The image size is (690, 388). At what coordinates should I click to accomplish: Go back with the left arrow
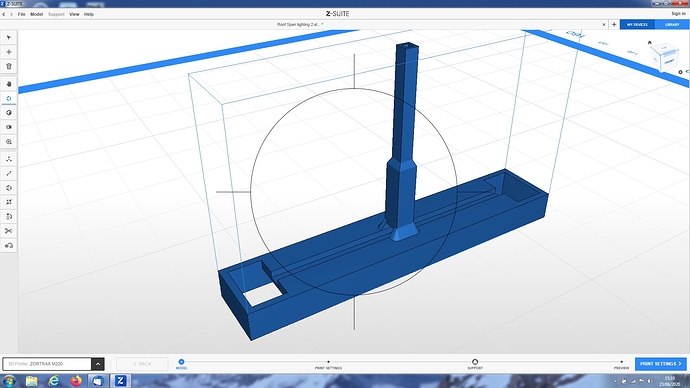click(x=4, y=14)
